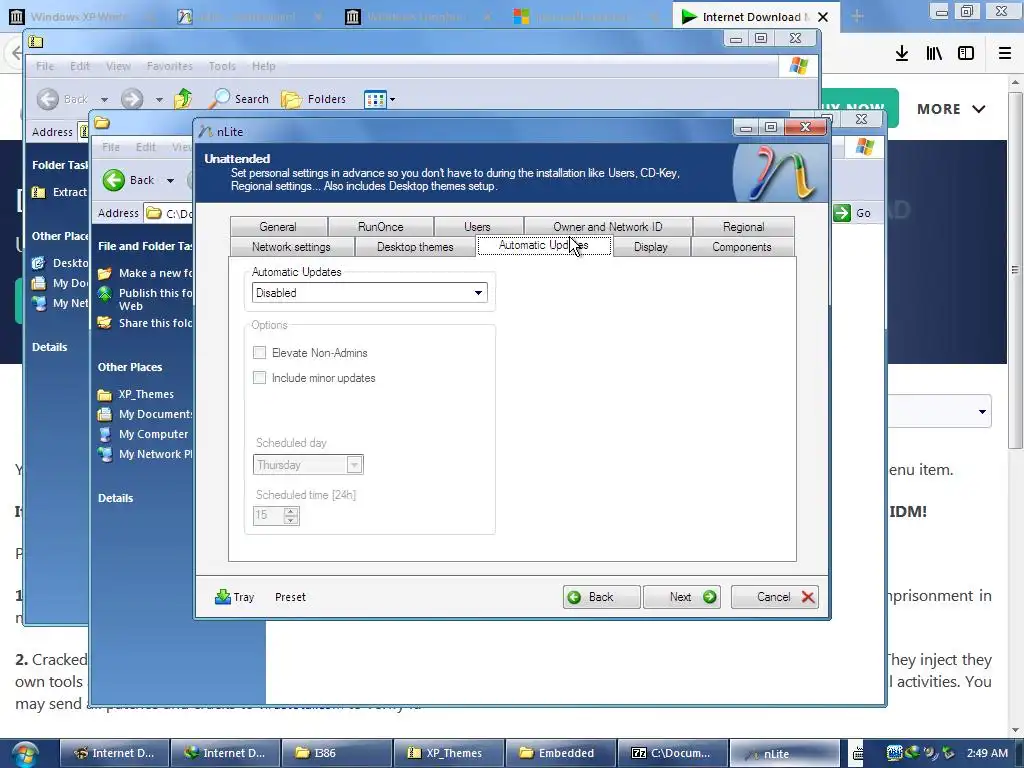The image size is (1024, 768).
Task: Toggle Folders pane in rear Explorer toolbar
Action: 313,99
